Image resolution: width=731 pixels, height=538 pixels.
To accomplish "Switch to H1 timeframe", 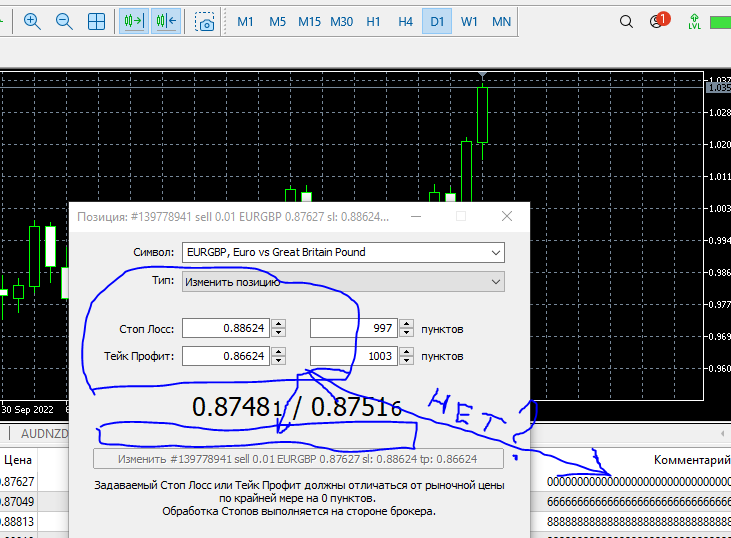I will [373, 21].
